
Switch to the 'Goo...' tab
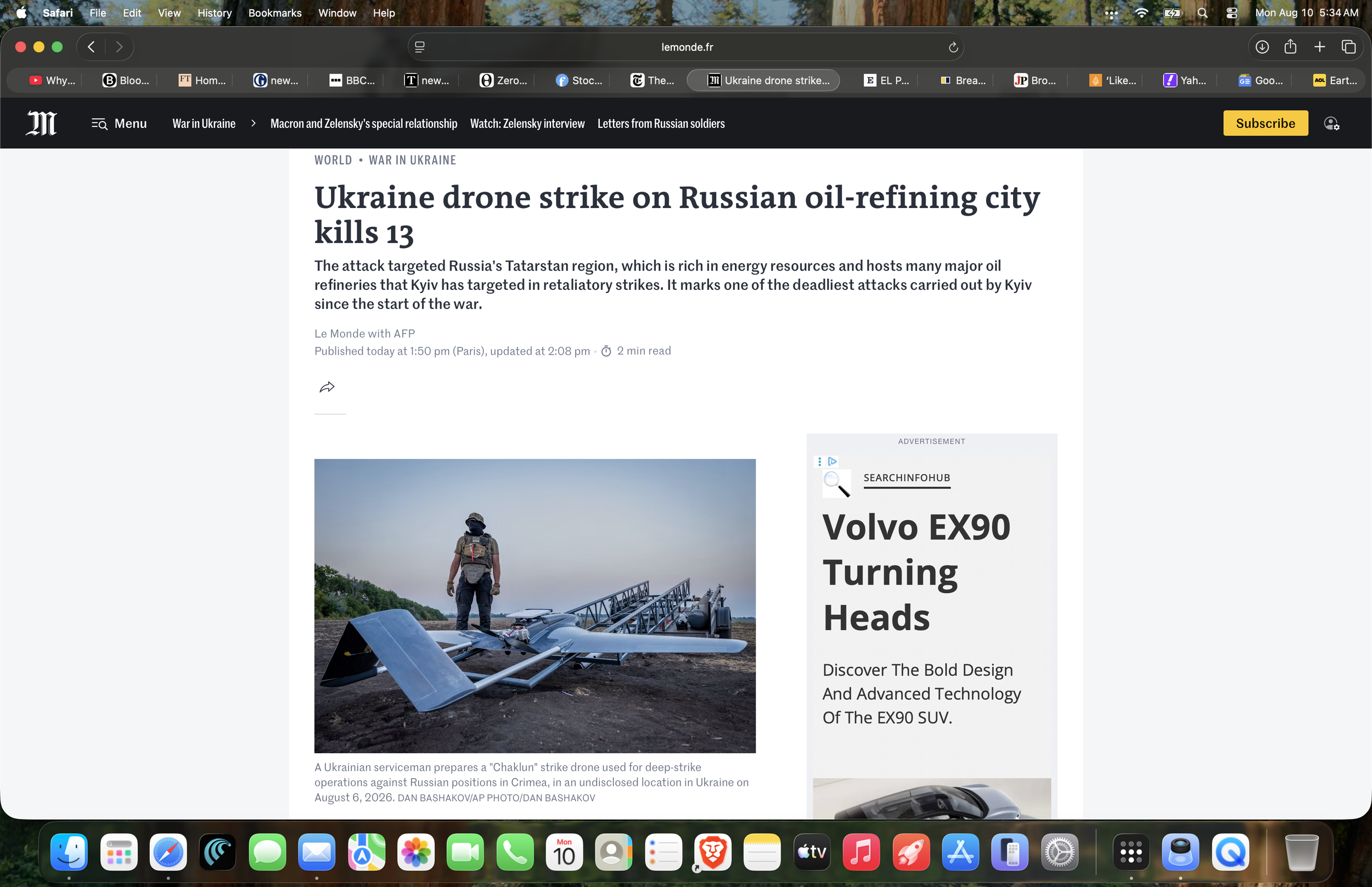1260,80
